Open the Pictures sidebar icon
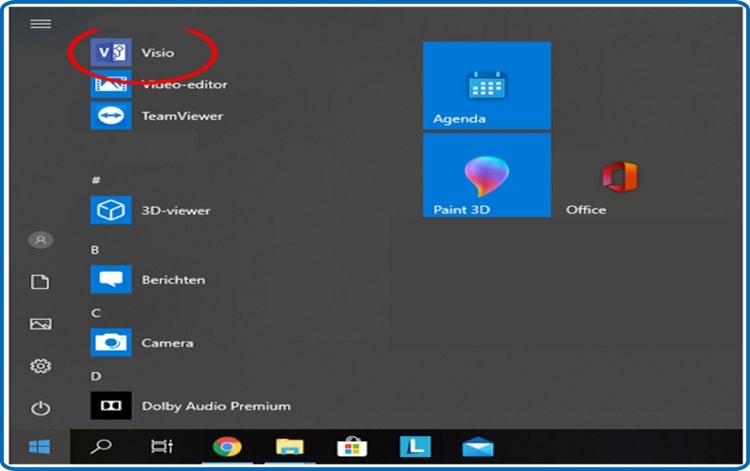Screen dimensions: 750x471 [41, 324]
